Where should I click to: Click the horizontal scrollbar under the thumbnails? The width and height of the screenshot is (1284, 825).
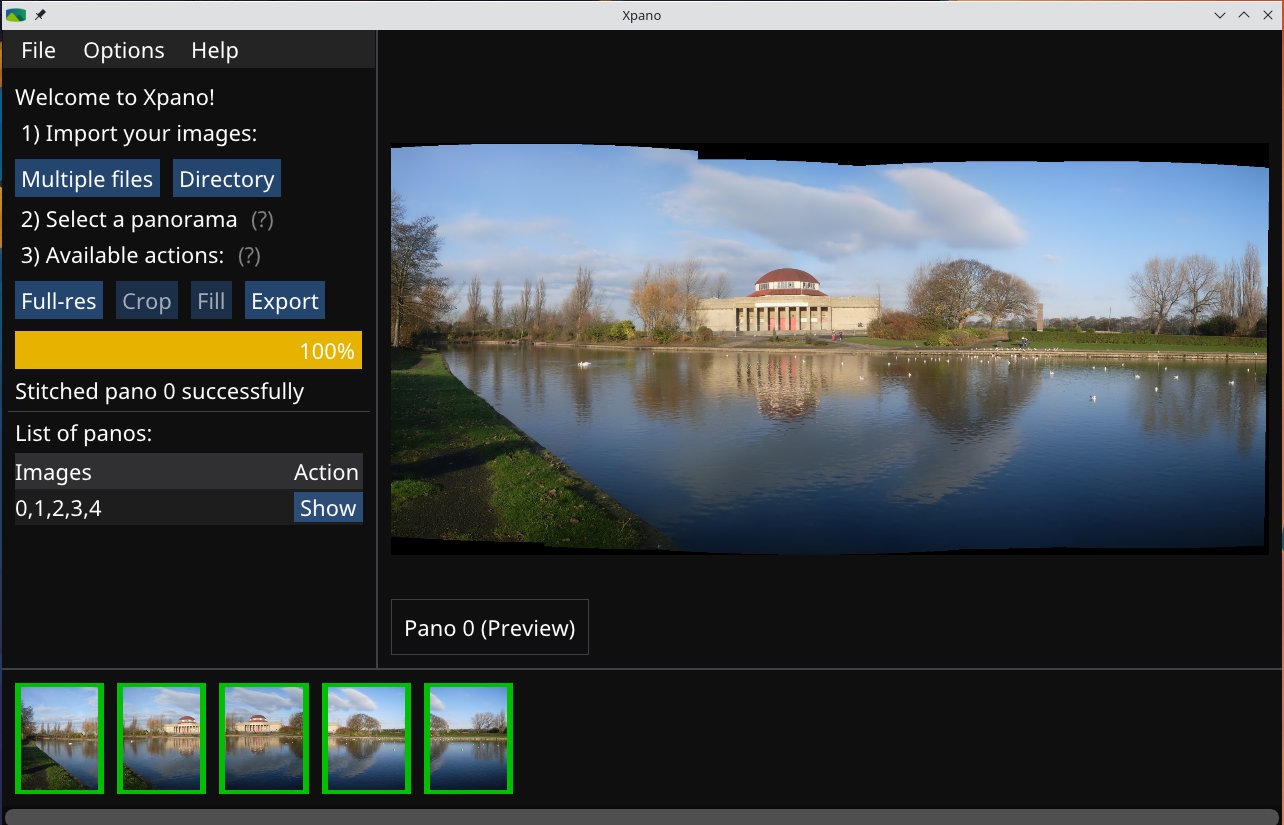click(641, 816)
